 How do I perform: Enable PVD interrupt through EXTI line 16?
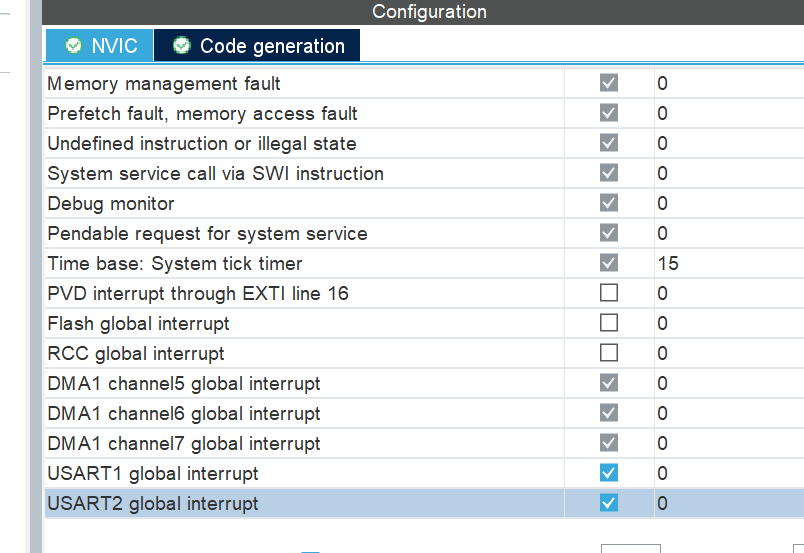[608, 293]
